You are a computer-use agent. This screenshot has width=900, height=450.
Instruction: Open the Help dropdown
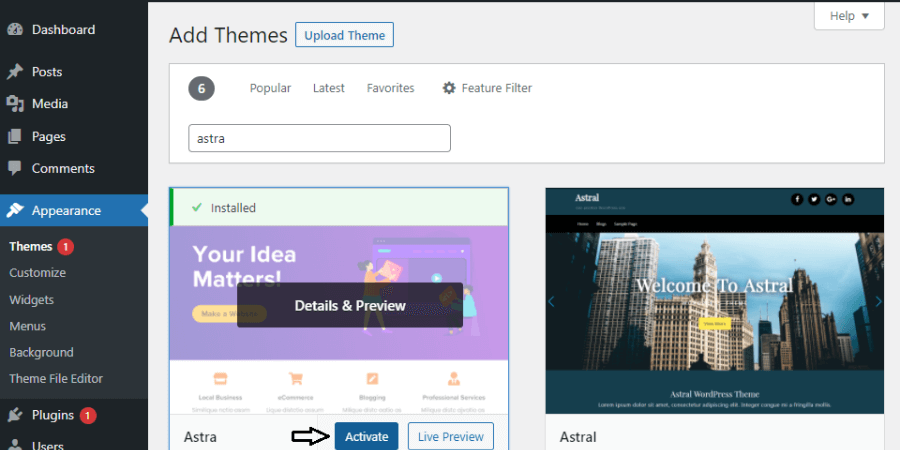[849, 16]
